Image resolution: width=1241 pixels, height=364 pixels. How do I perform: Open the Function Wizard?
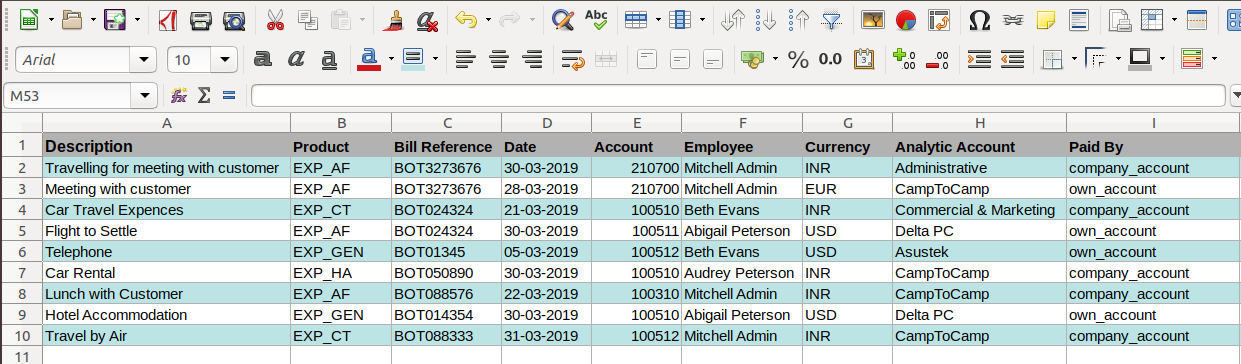pyautogui.click(x=179, y=95)
